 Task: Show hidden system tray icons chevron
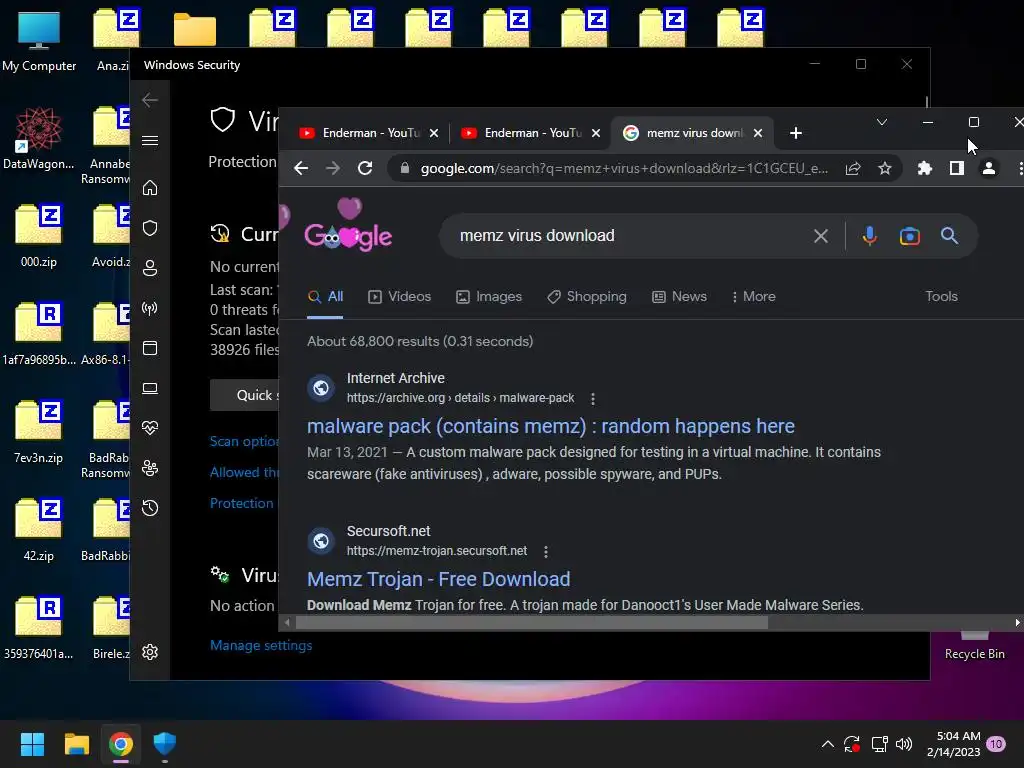coord(827,744)
